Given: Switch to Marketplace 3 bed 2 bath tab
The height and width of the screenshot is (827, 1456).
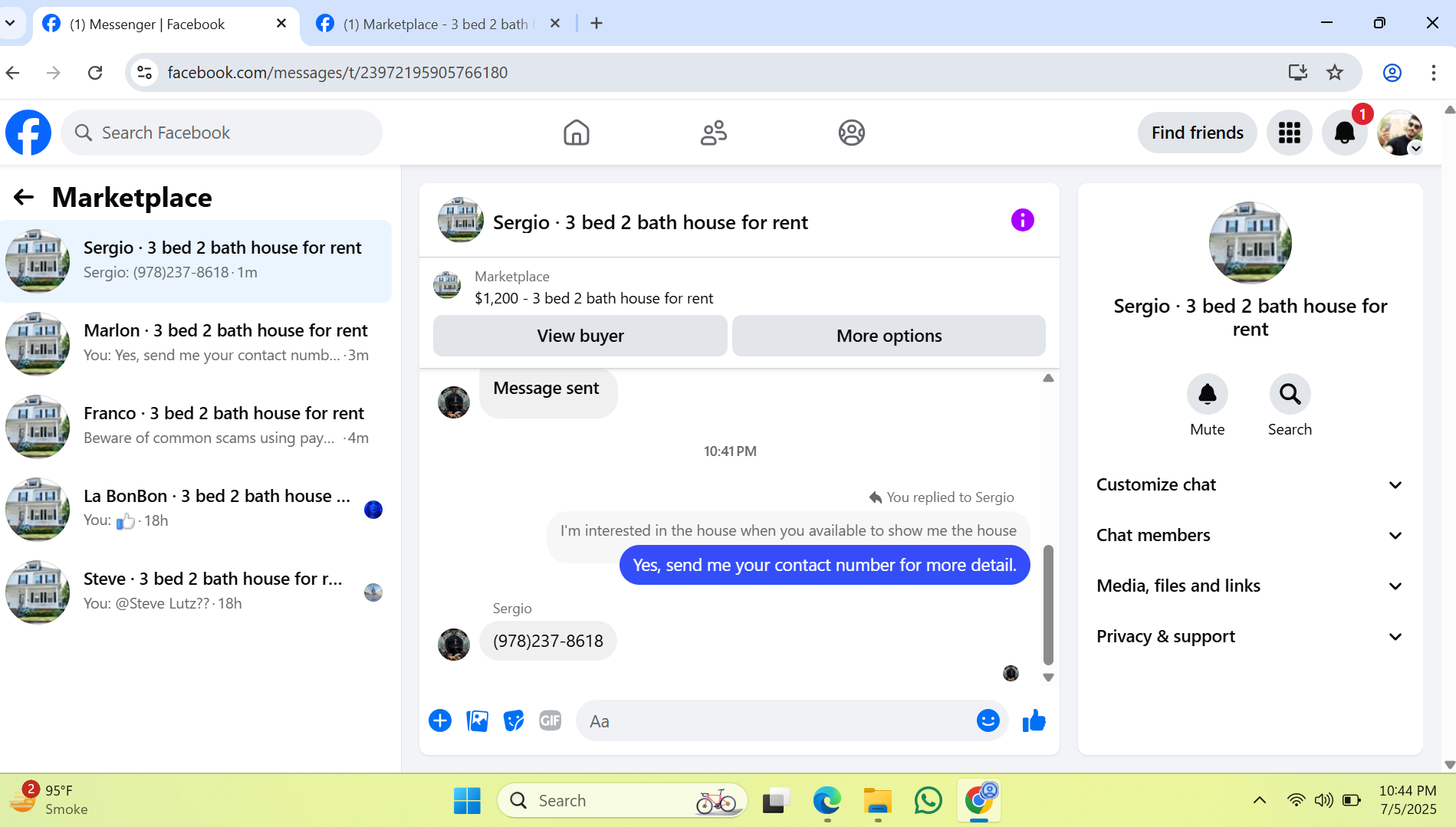Looking at the screenshot, I should tap(435, 24).
